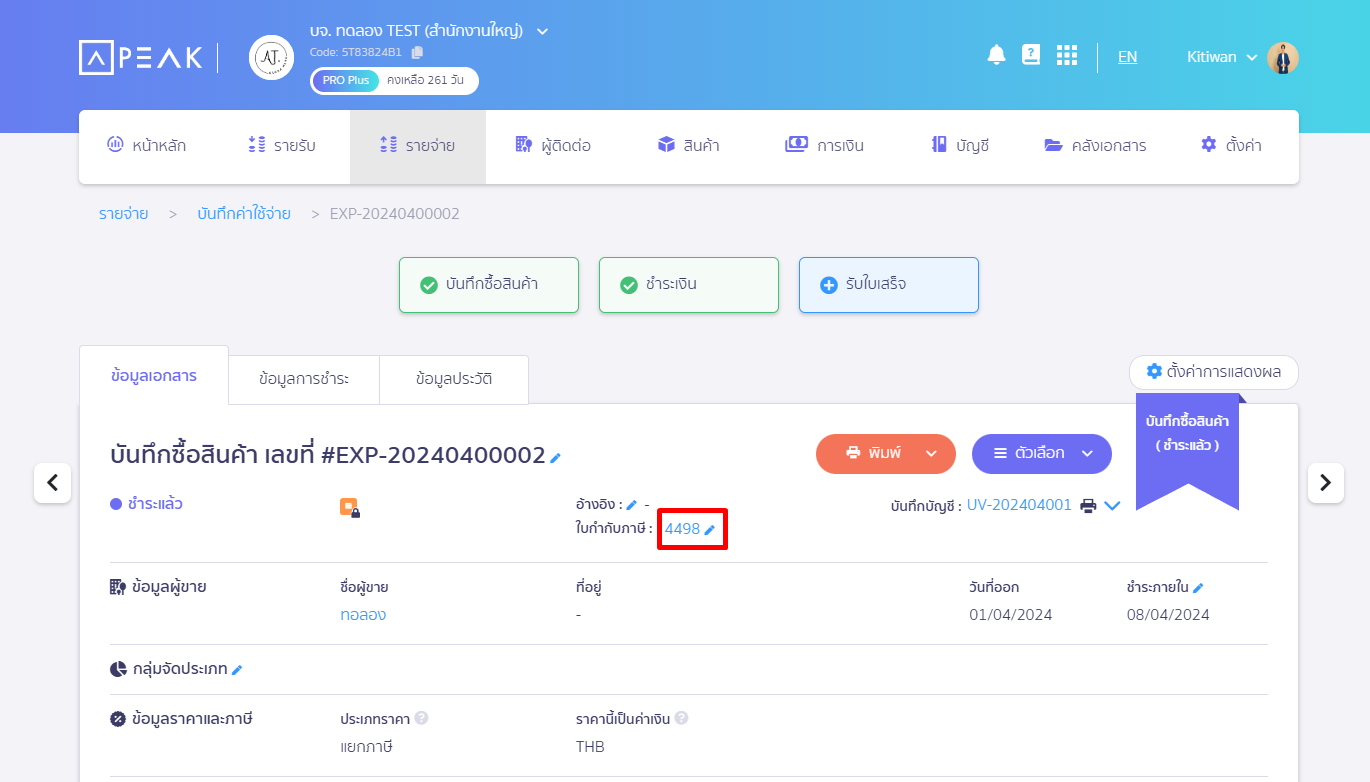Image resolution: width=1370 pixels, height=782 pixels.
Task: Click the รับใบเสร็จ step button
Action: (888, 285)
